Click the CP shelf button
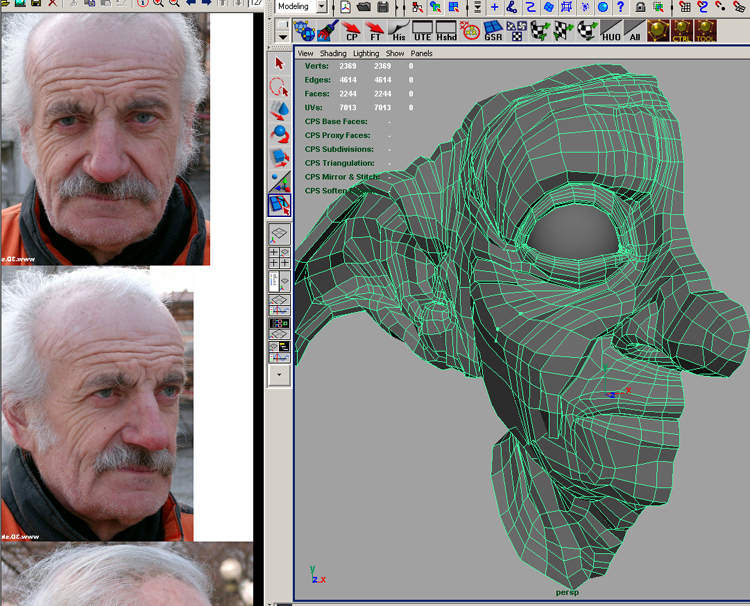Image resolution: width=750 pixels, height=606 pixels. pos(352,32)
